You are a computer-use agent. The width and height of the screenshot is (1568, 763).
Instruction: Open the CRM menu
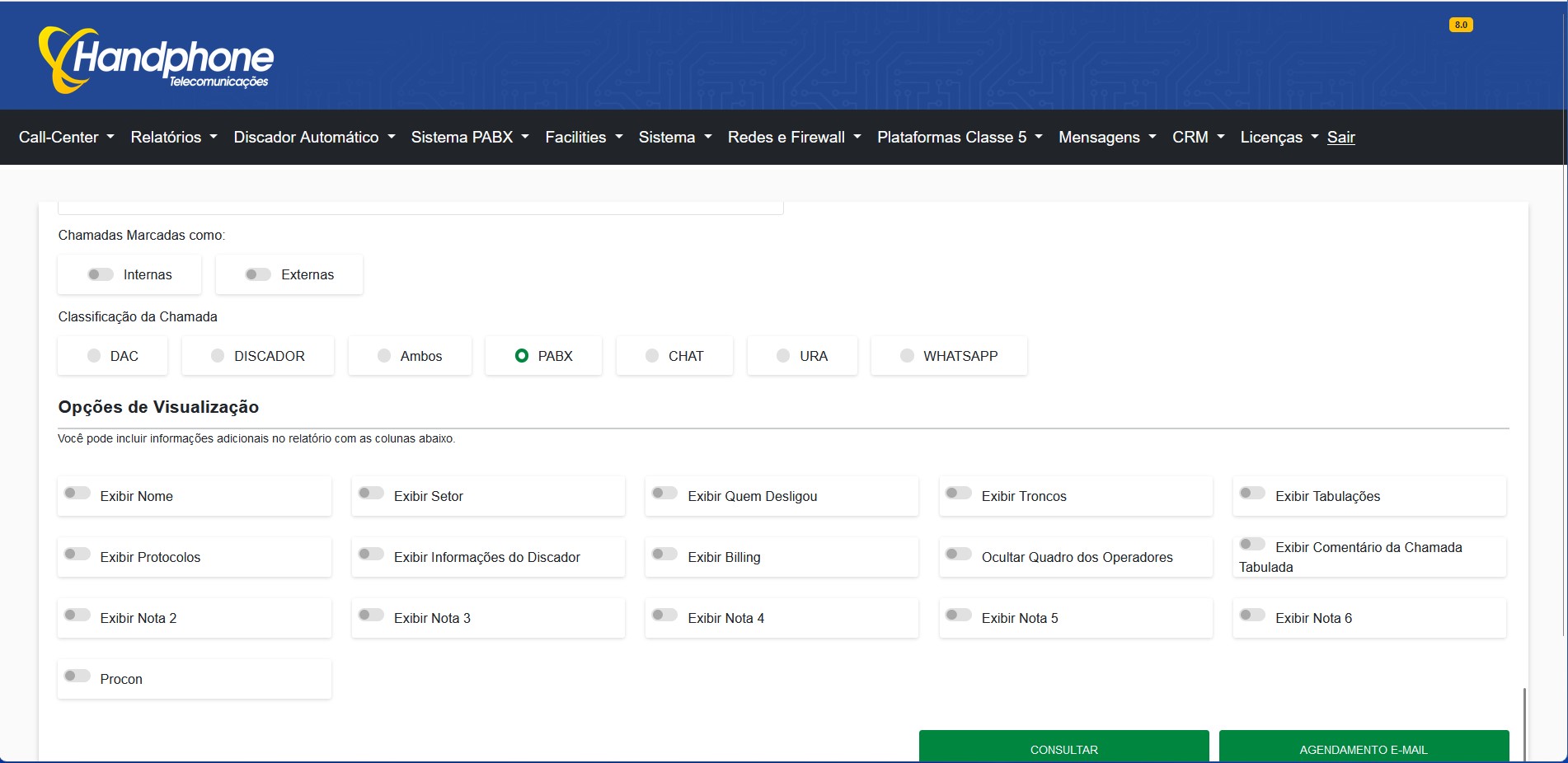pyautogui.click(x=1198, y=138)
